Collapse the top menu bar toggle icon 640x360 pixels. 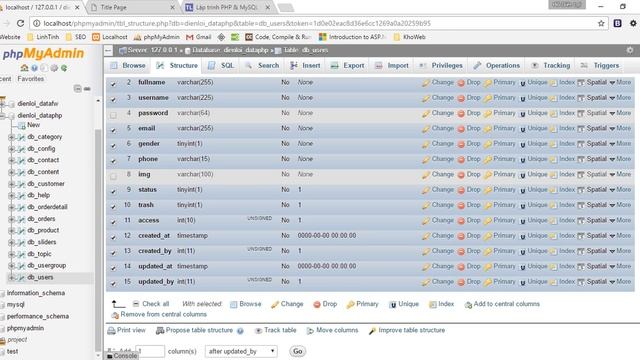click(x=108, y=51)
